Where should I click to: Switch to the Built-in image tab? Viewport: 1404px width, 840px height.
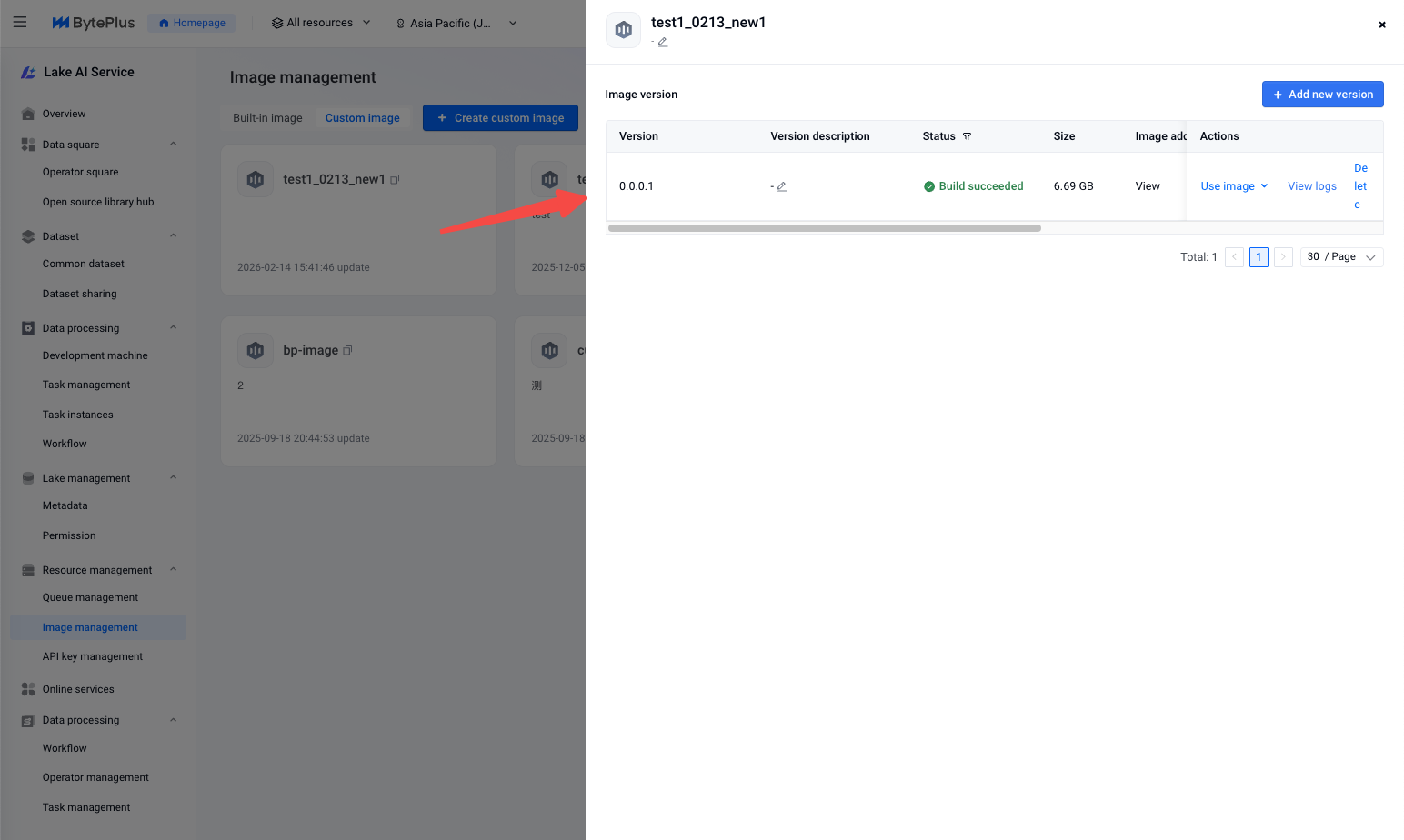(x=267, y=118)
